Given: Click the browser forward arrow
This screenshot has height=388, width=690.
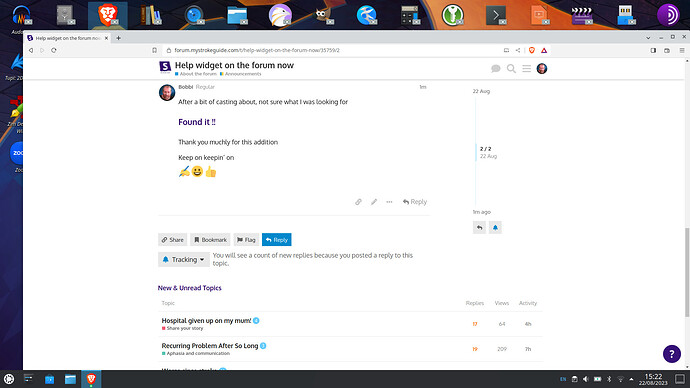Looking at the screenshot, I should pyautogui.click(x=42, y=50).
